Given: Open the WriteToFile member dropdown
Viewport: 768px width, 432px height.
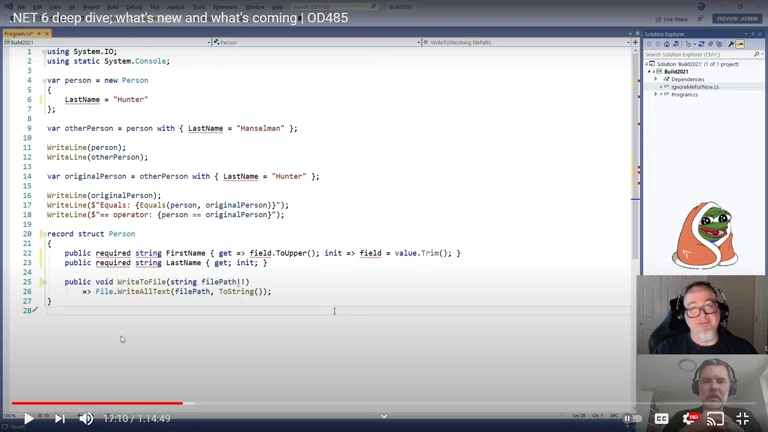Looking at the screenshot, I should pos(527,43).
